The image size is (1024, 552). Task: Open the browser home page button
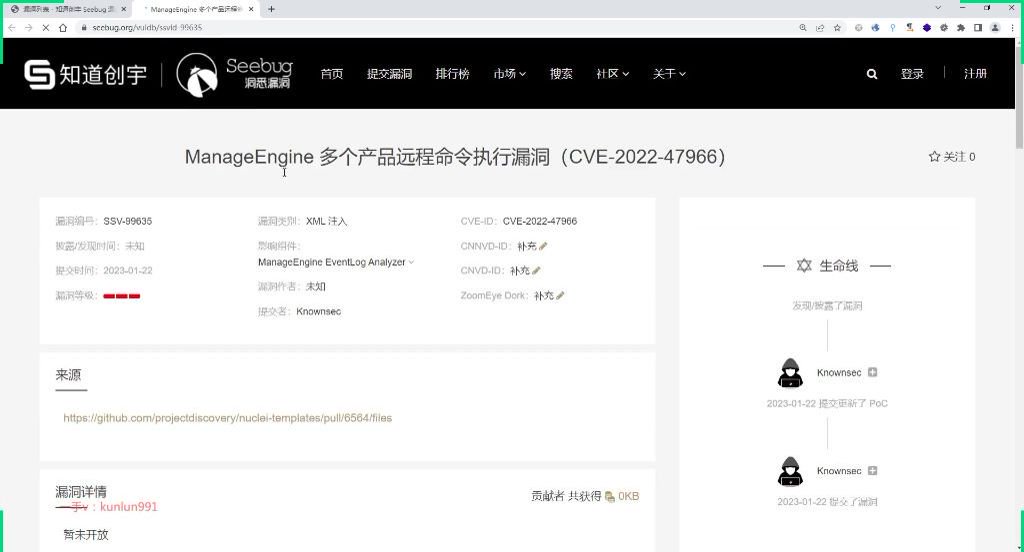click(x=63, y=27)
